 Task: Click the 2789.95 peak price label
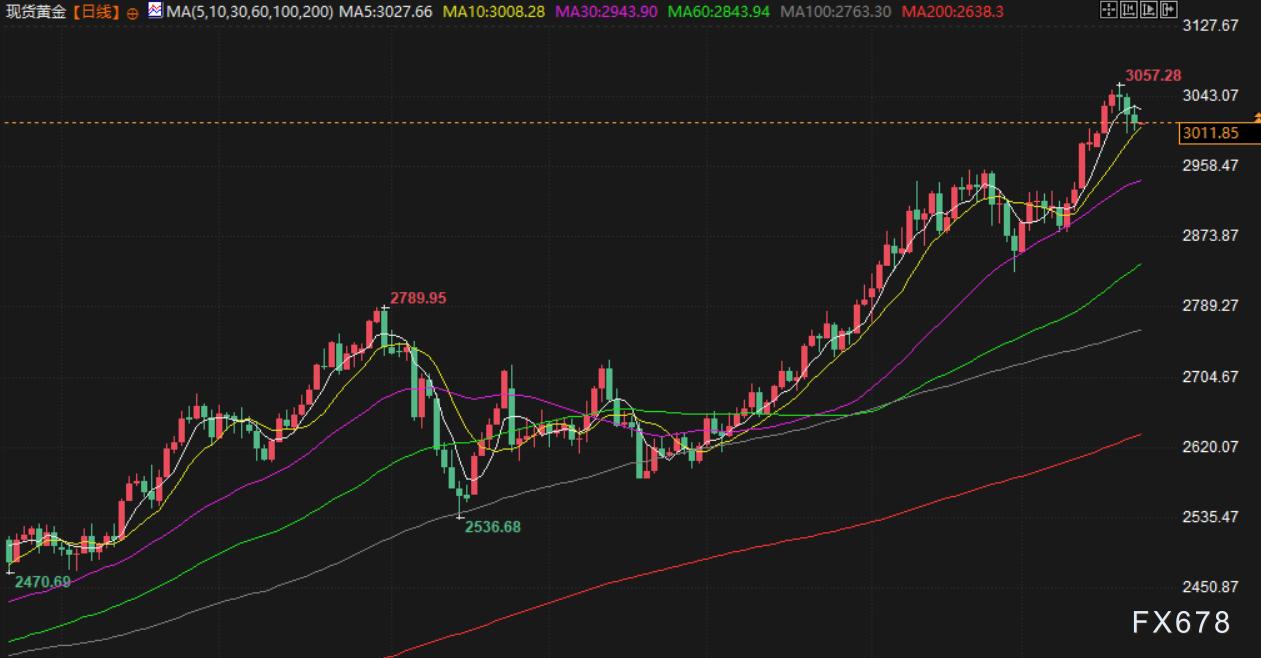(418, 298)
